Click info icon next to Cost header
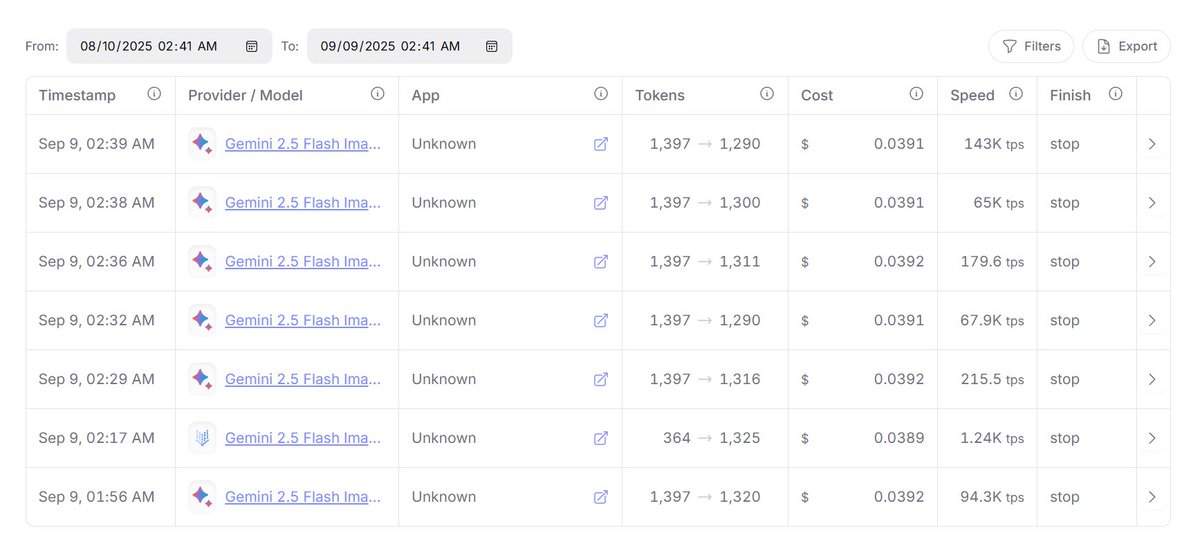This screenshot has height=553, width=1200. [x=916, y=94]
